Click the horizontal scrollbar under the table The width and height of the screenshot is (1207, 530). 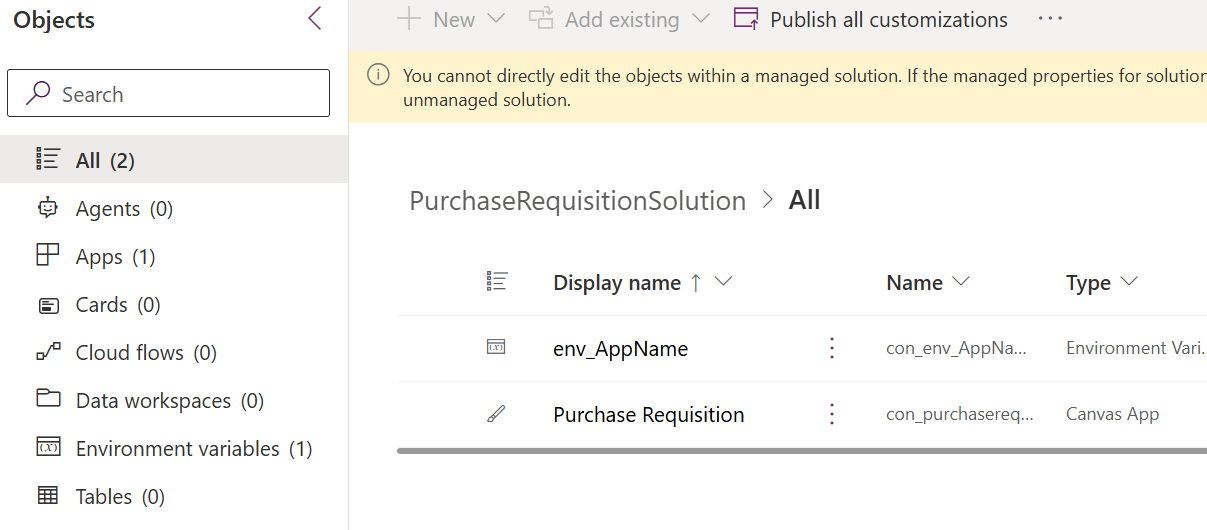point(800,451)
